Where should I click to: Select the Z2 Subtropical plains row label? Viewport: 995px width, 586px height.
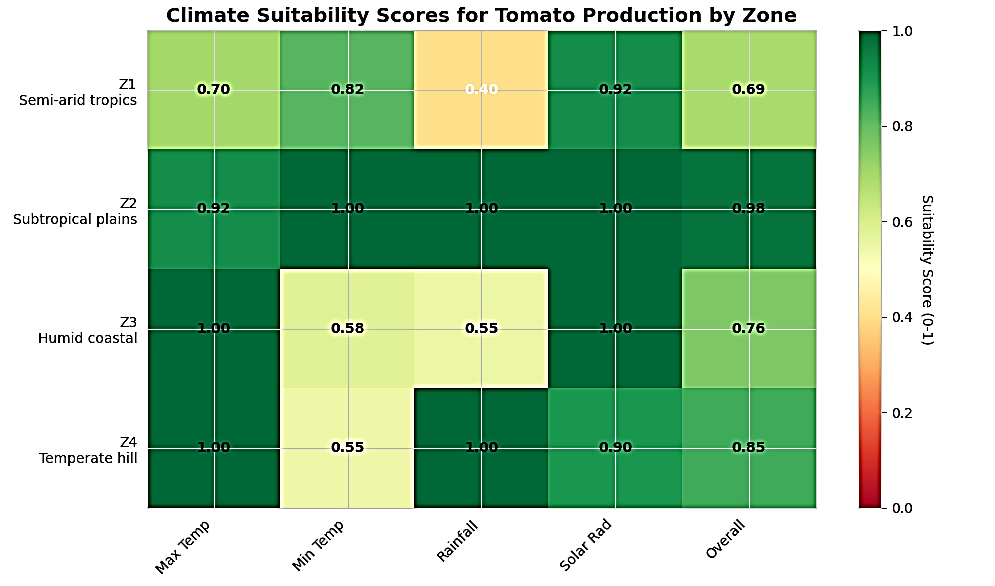coord(75,211)
